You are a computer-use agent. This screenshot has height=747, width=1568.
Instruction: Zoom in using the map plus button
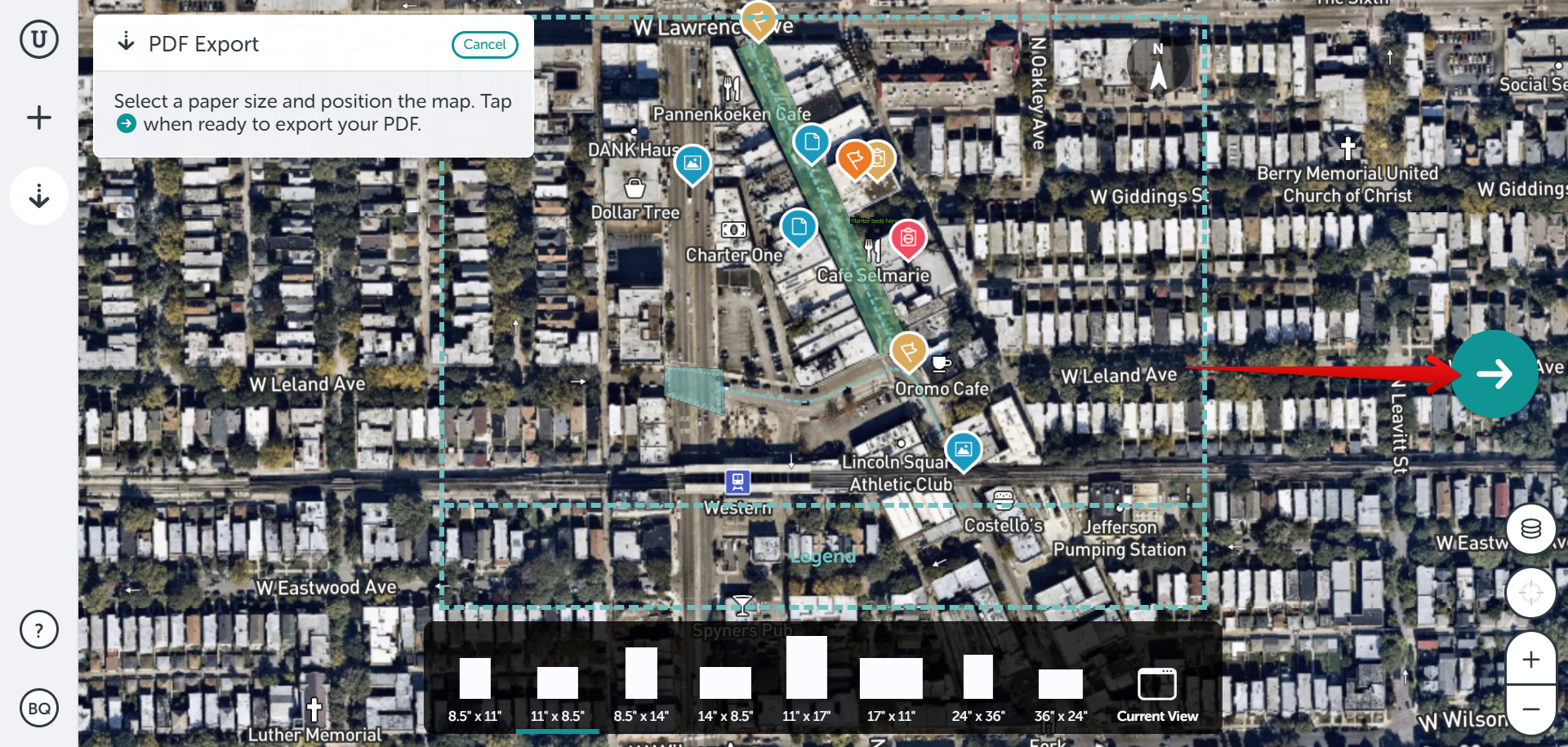point(1530,659)
